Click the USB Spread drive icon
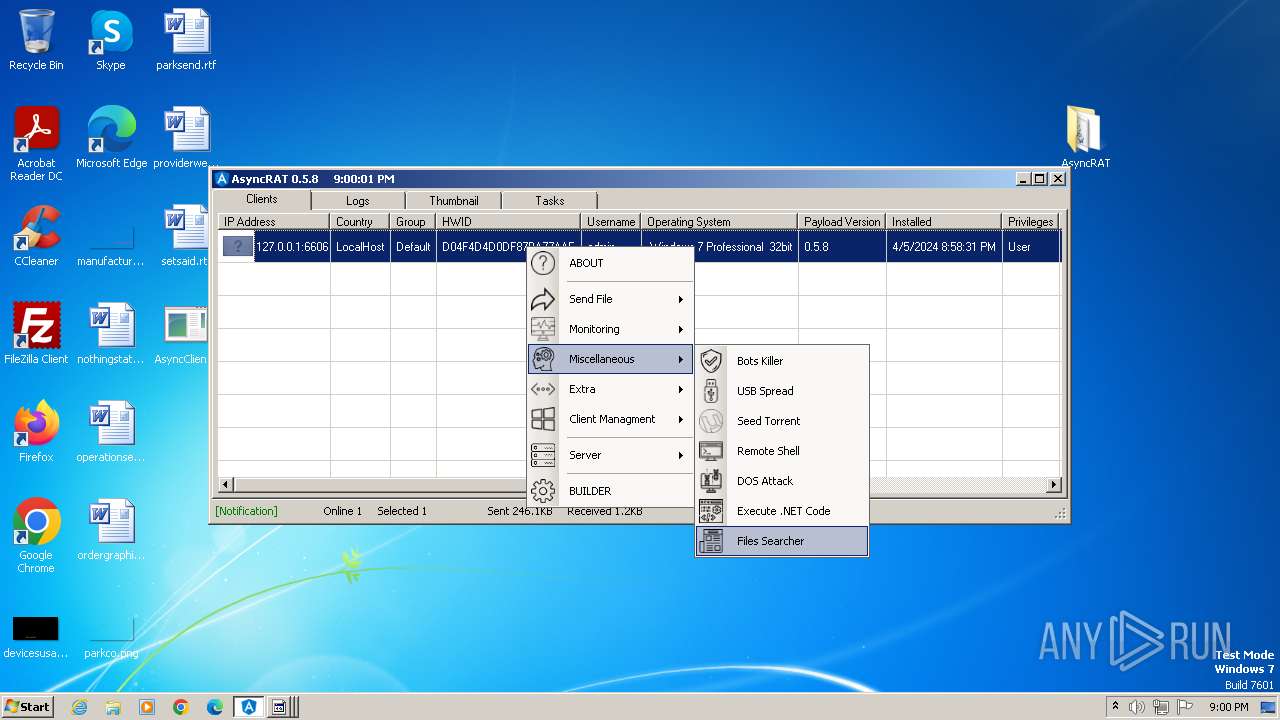Image resolution: width=1280 pixels, height=720 pixels. pos(711,391)
